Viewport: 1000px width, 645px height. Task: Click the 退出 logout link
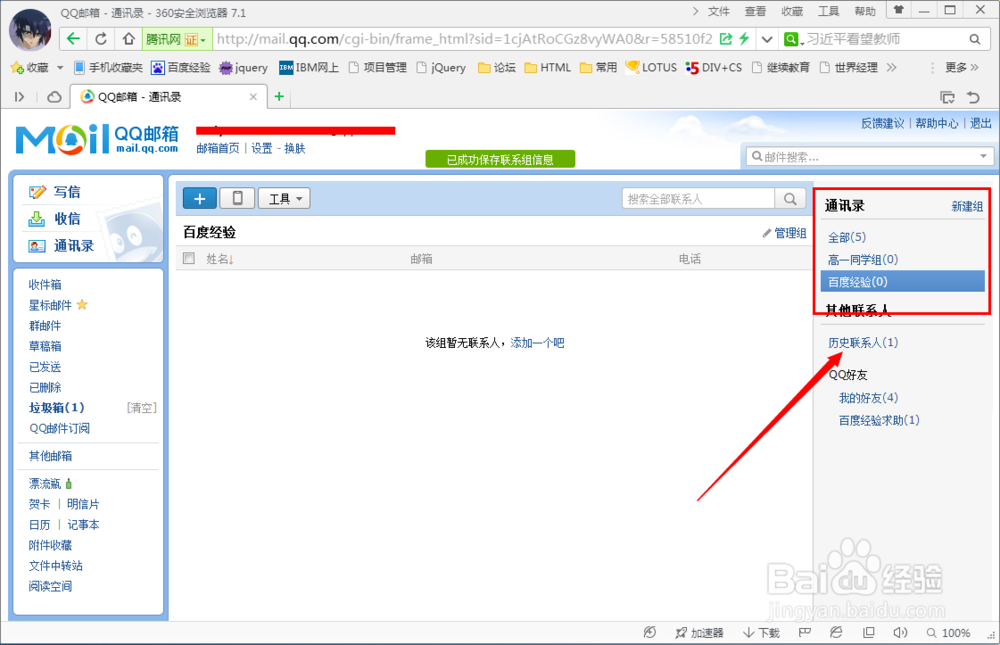coord(980,123)
